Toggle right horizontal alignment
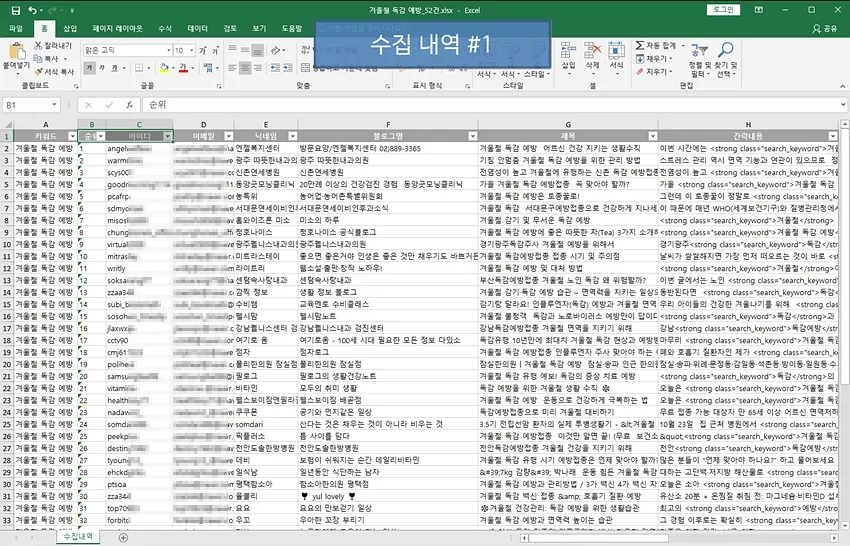Screen dimensions: 850x546 coord(257,68)
